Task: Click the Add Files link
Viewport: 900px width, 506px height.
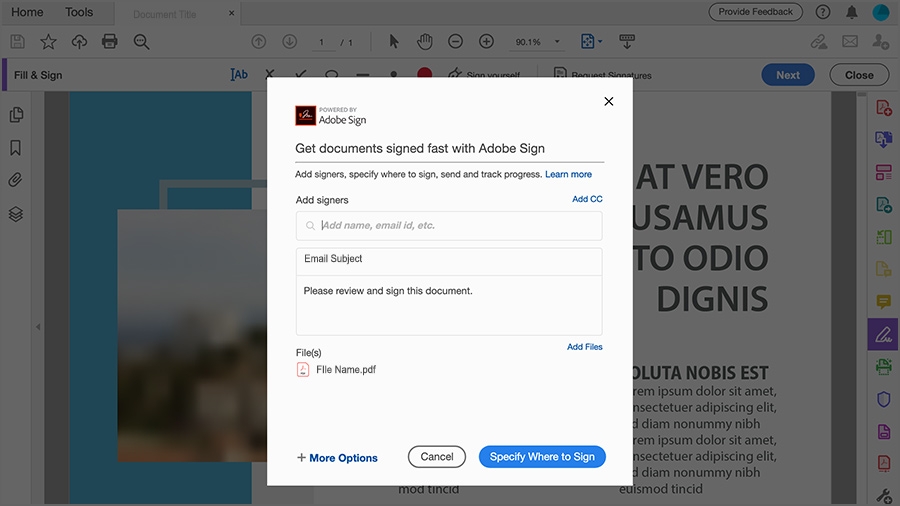Action: pyautogui.click(x=584, y=347)
